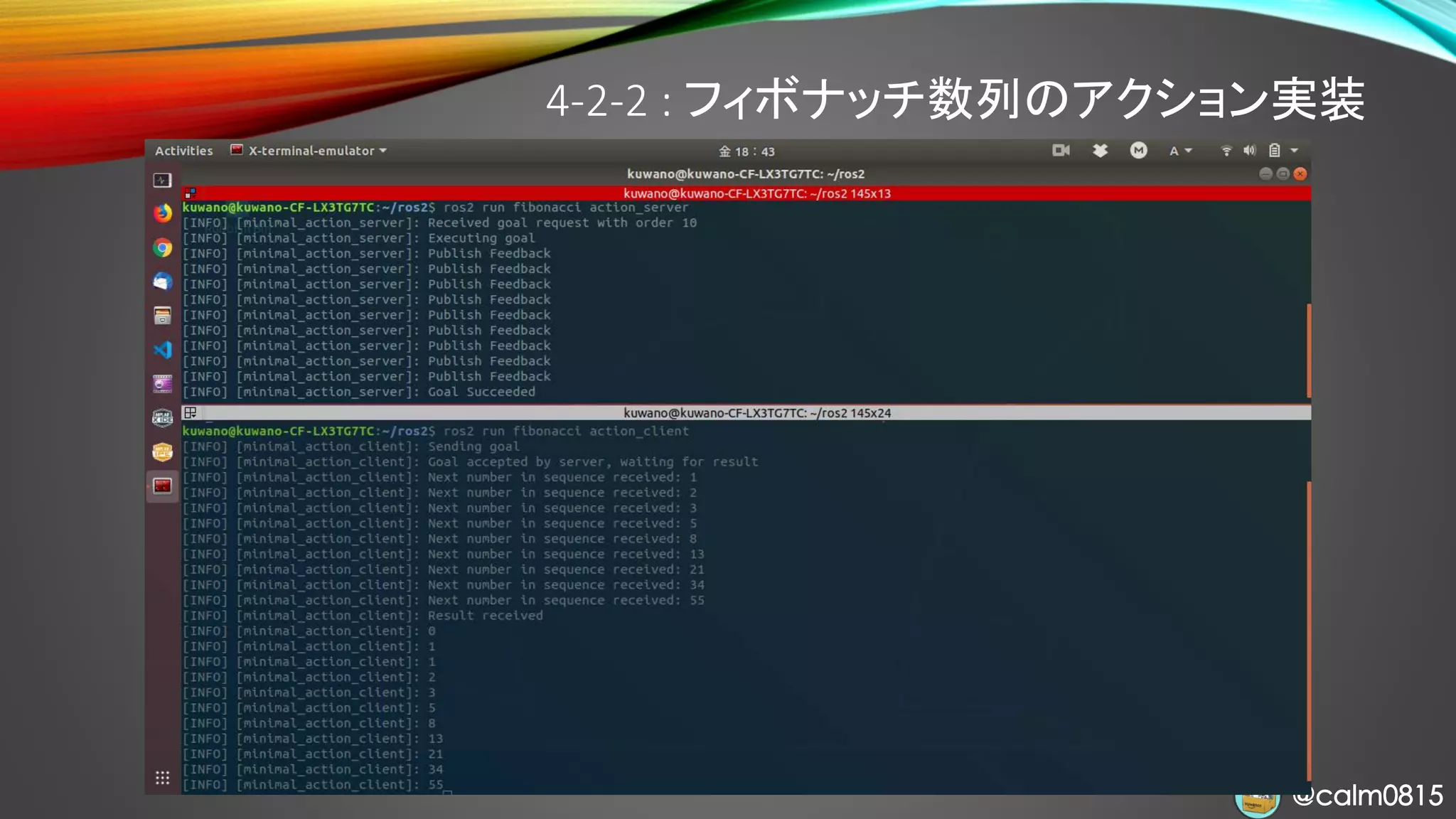Launch MPLAB X IDE from the dock

click(162, 418)
